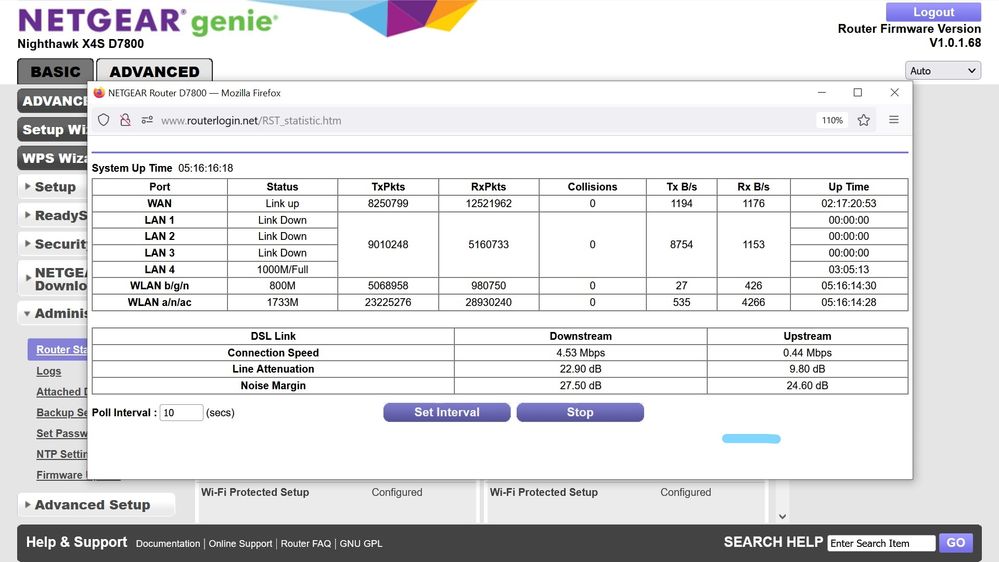This screenshot has height=562, width=999.
Task: Open the site permissions icon in address bar
Action: click(147, 120)
